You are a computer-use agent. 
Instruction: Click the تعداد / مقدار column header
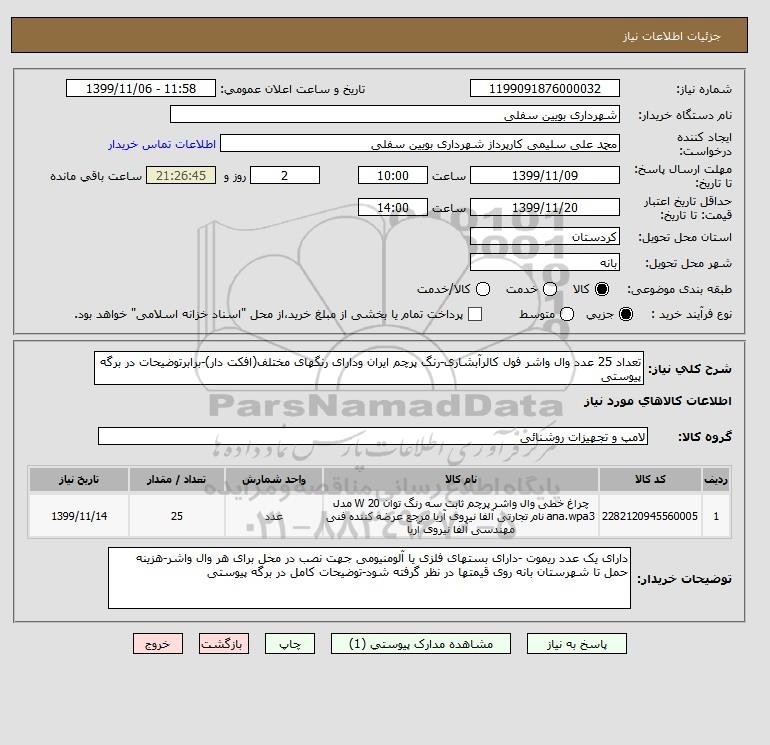pos(177,479)
